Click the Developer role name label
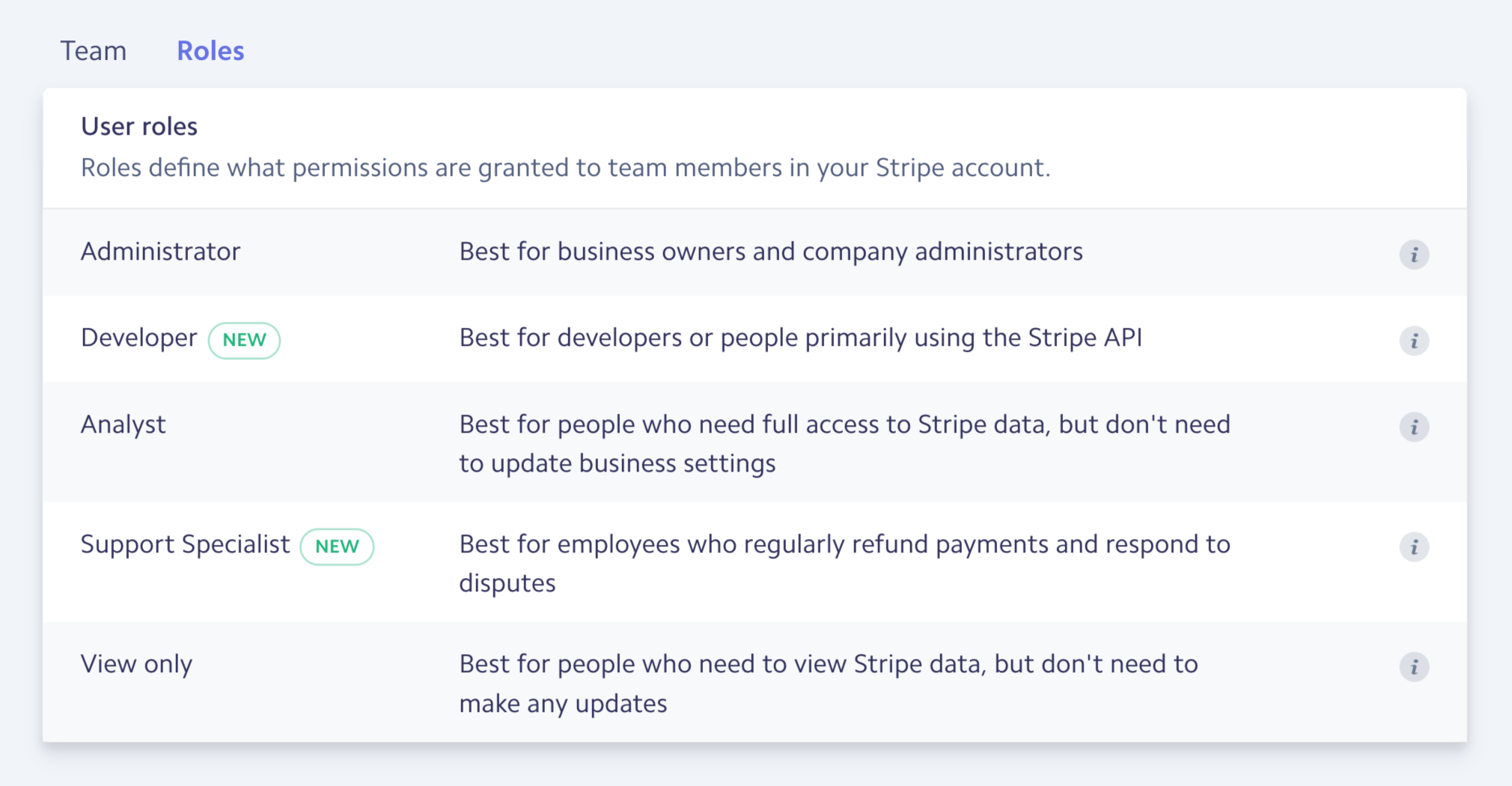Screen dimensions: 1512x786 pos(138,338)
